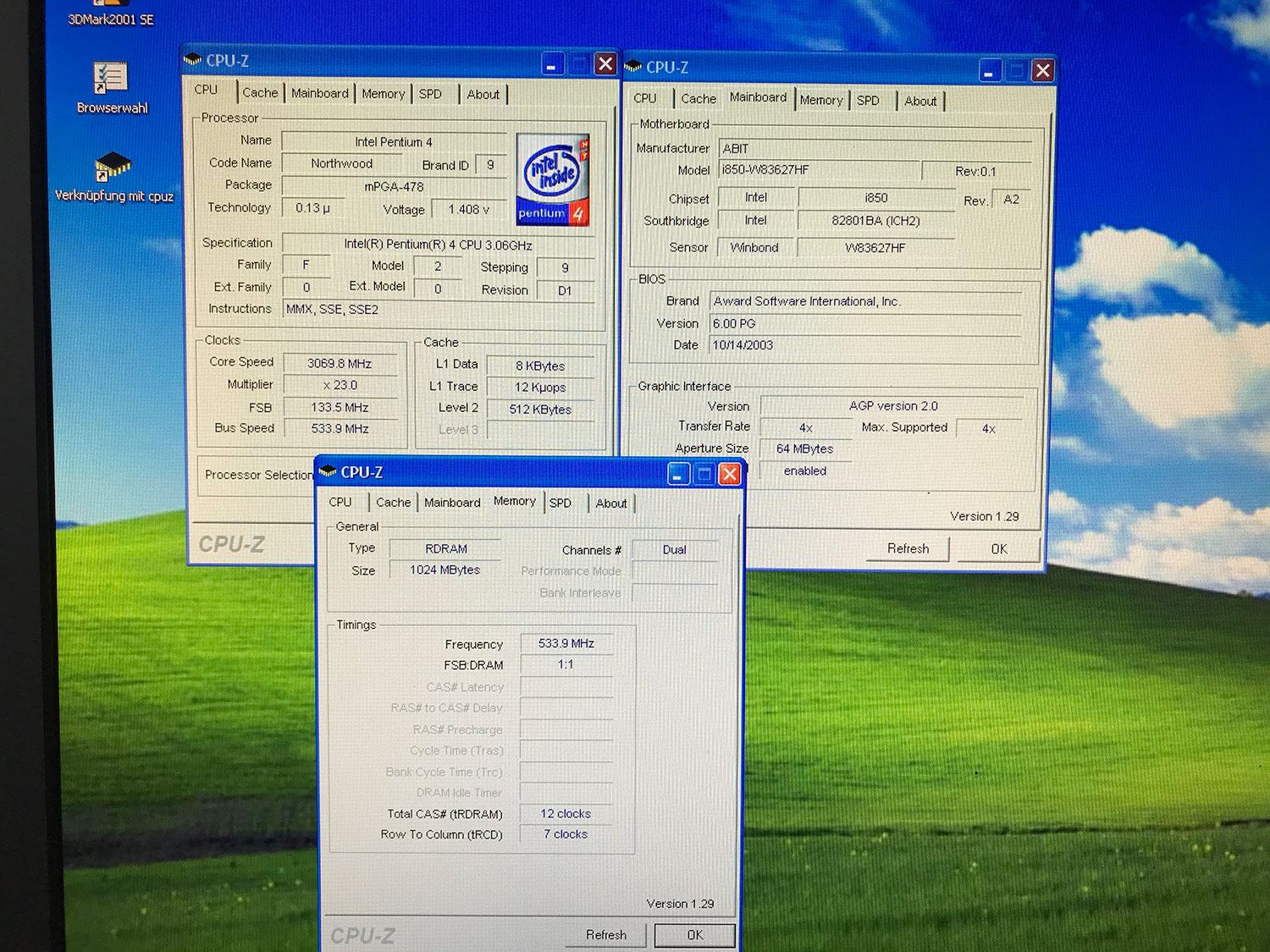Click Refresh in Memory window
The width and height of the screenshot is (1270, 952).
point(606,935)
